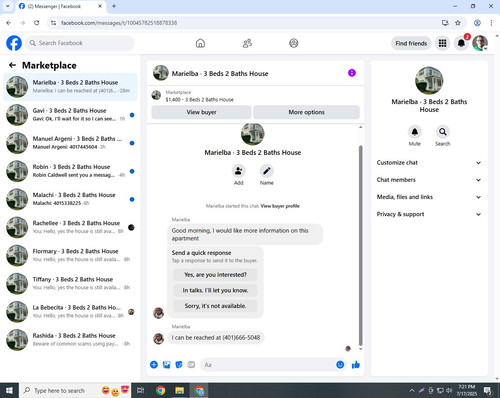Open the Marielba conversation in the list
500x398 pixels.
(x=70, y=86)
